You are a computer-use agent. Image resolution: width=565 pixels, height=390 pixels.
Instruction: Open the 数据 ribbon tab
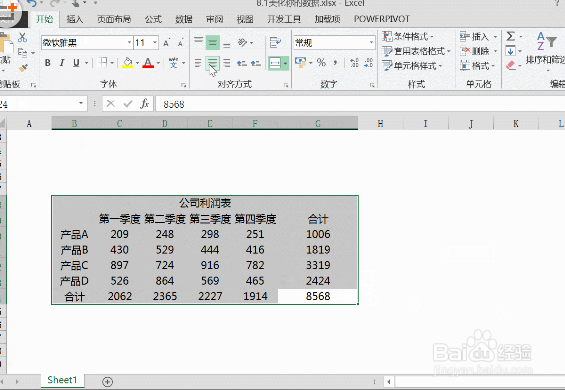click(184, 19)
